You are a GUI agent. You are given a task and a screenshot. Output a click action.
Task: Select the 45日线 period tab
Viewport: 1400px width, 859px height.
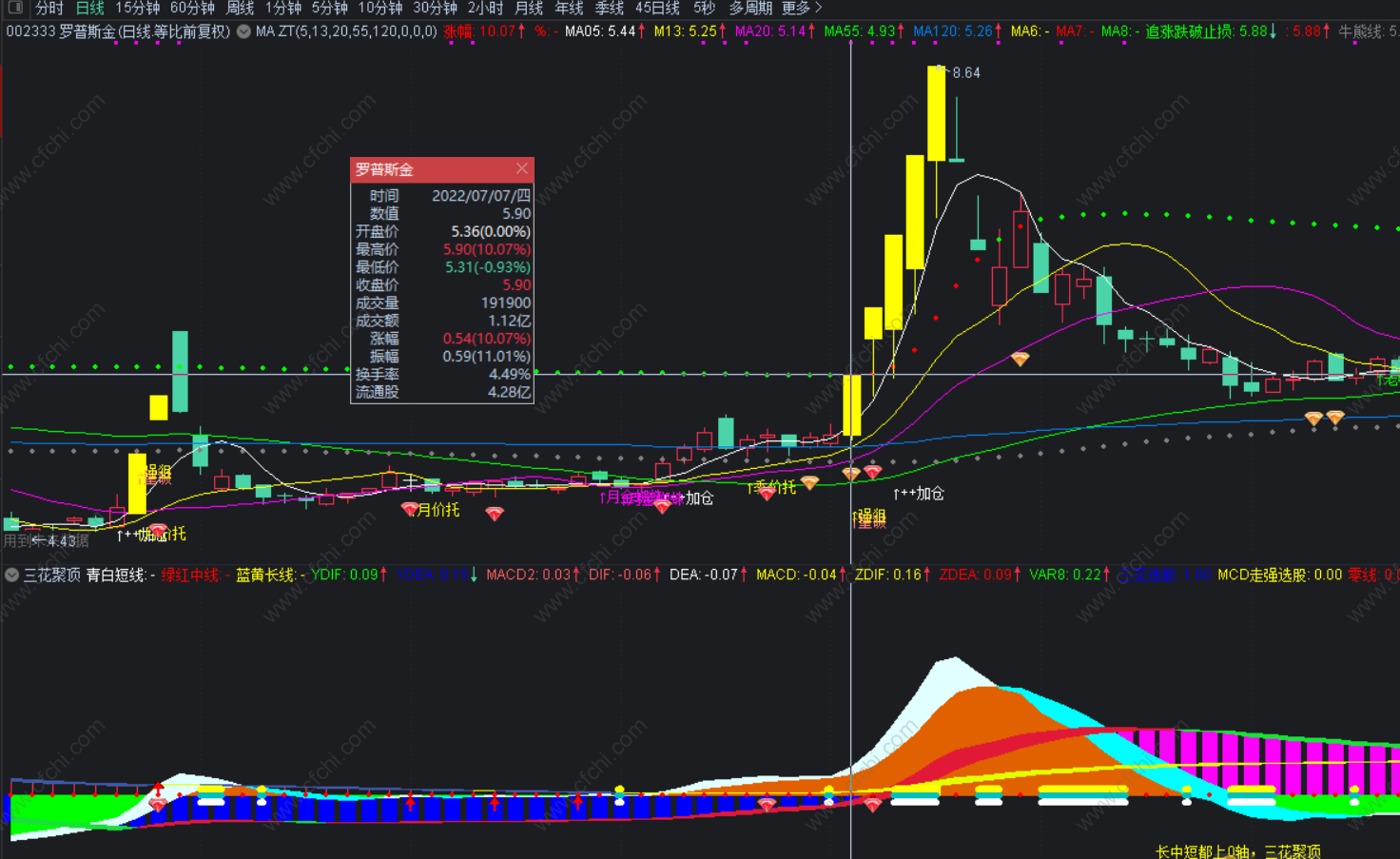click(x=658, y=8)
